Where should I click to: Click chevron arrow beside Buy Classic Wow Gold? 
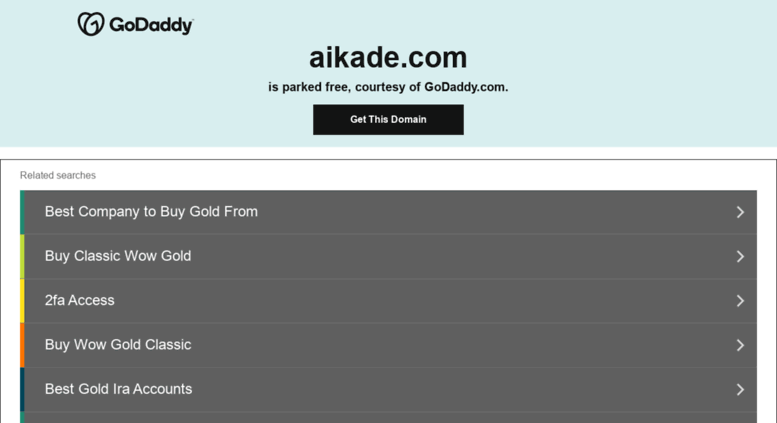pyautogui.click(x=740, y=256)
